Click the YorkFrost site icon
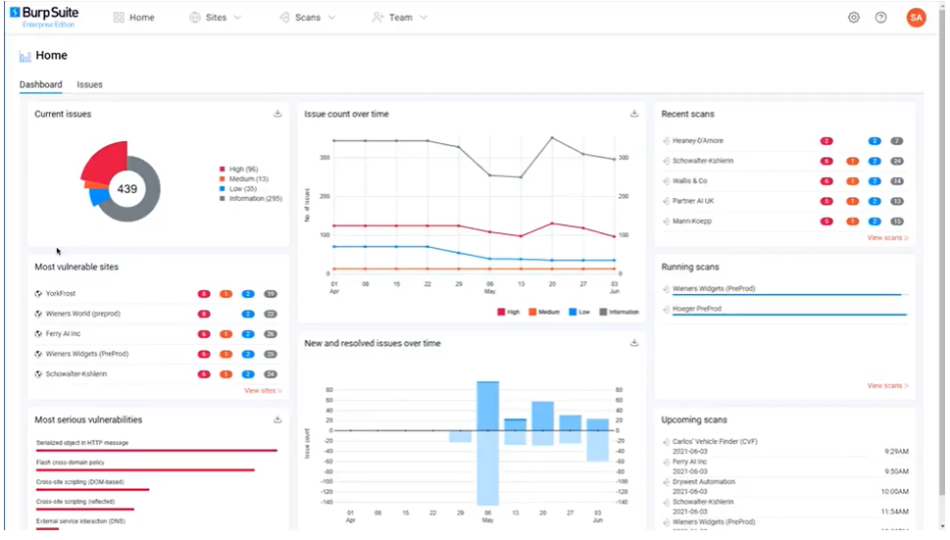 point(38,293)
